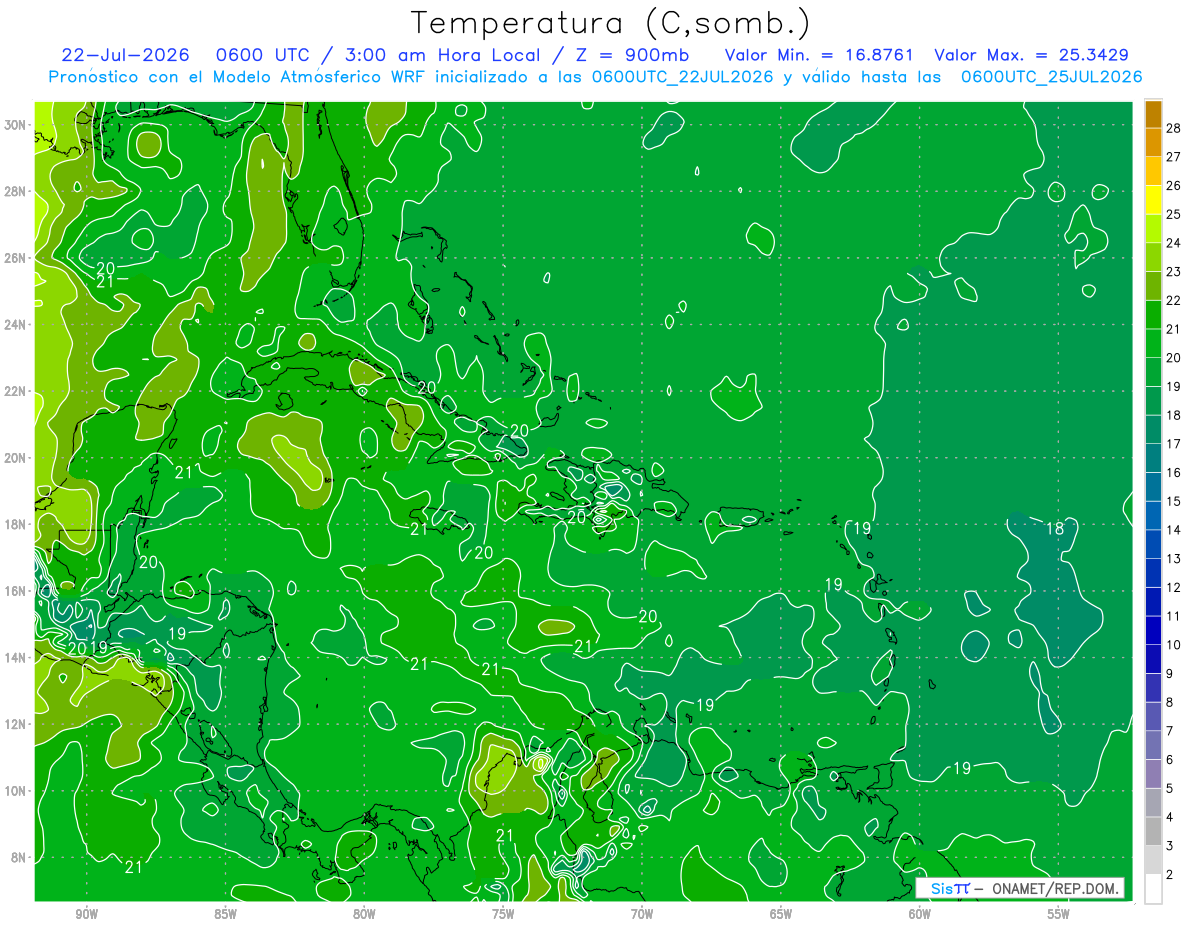This screenshot has height=927, width=1200.
Task: Click the color scale label 19
Action: point(1173,387)
